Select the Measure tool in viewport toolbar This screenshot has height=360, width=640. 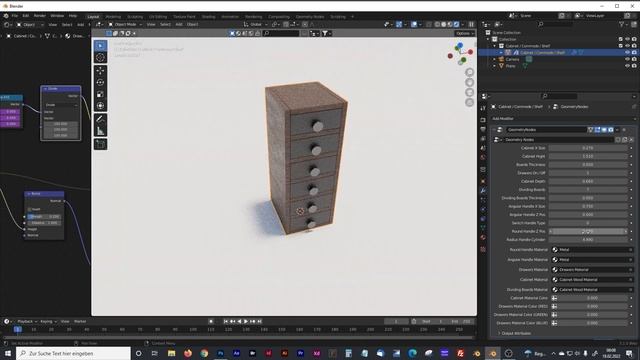tap(100, 131)
